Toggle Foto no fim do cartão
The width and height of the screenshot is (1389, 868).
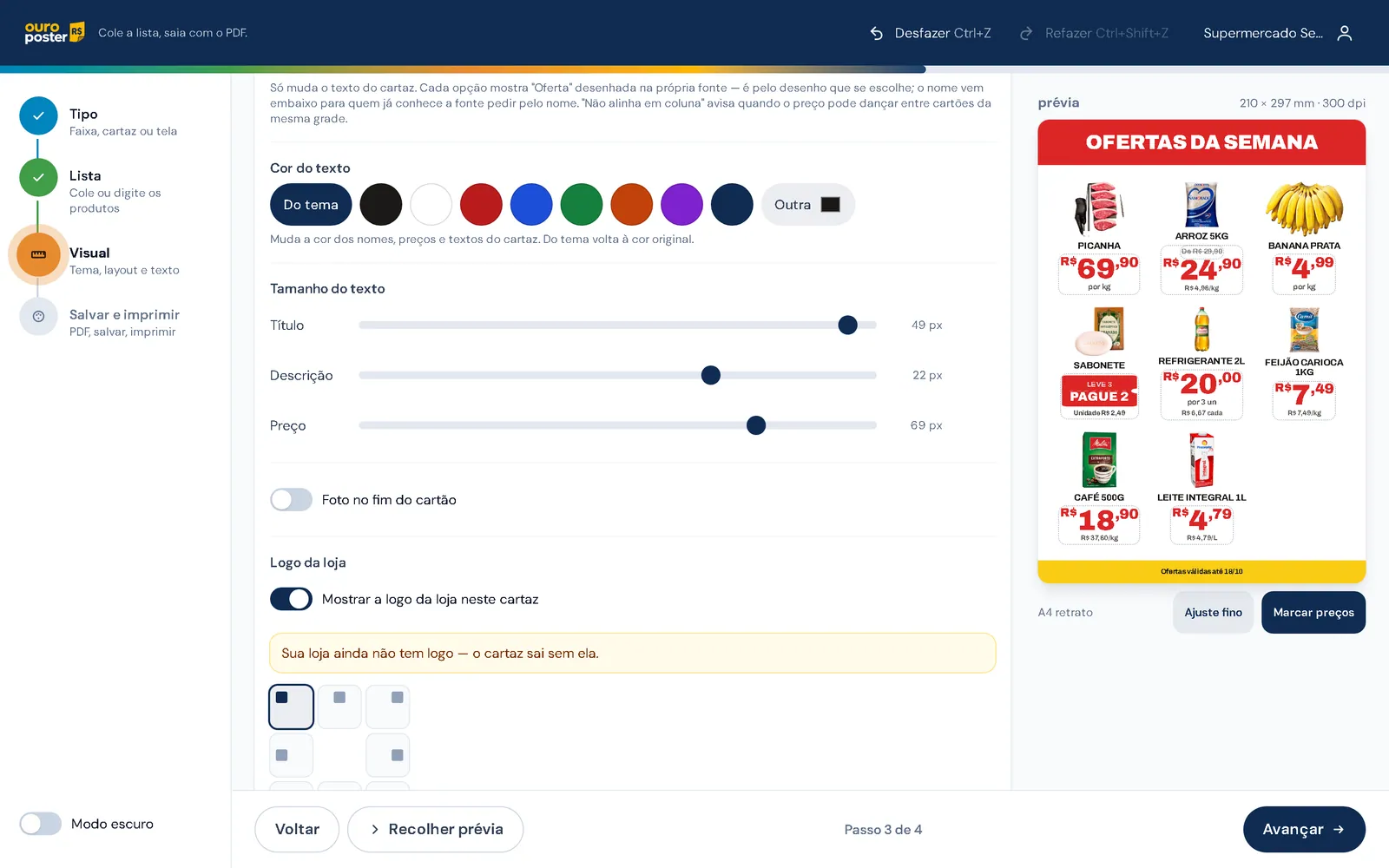291,500
